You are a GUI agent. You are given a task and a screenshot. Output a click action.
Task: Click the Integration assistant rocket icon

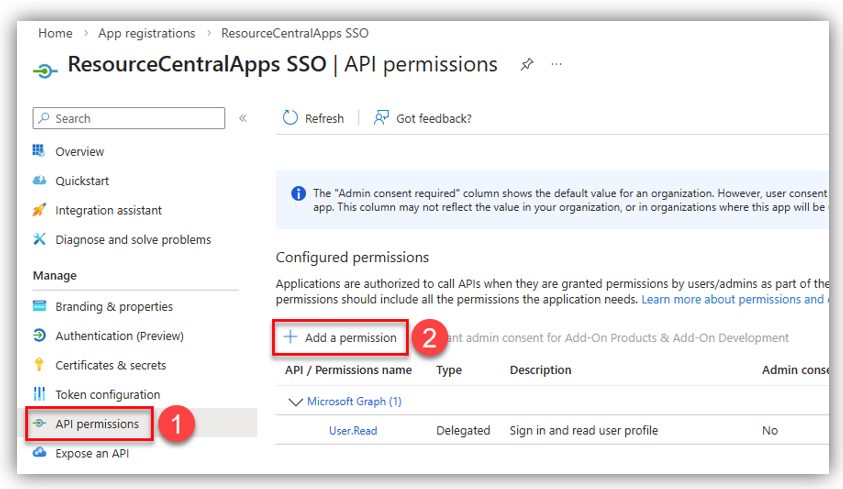click(40, 210)
